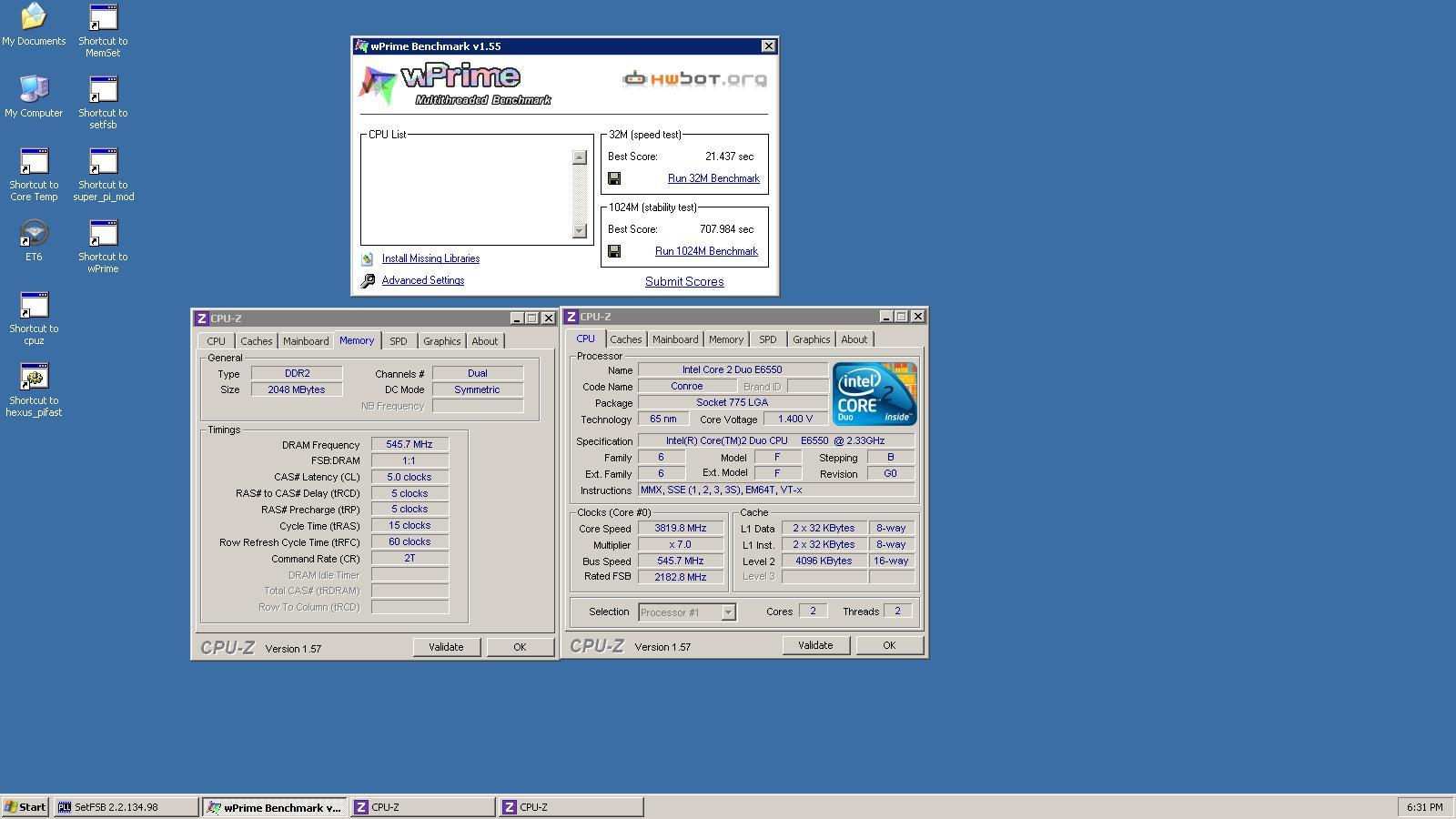Open the Processor #1 selection dropdown
The width and height of the screenshot is (1456, 819).
(687, 612)
